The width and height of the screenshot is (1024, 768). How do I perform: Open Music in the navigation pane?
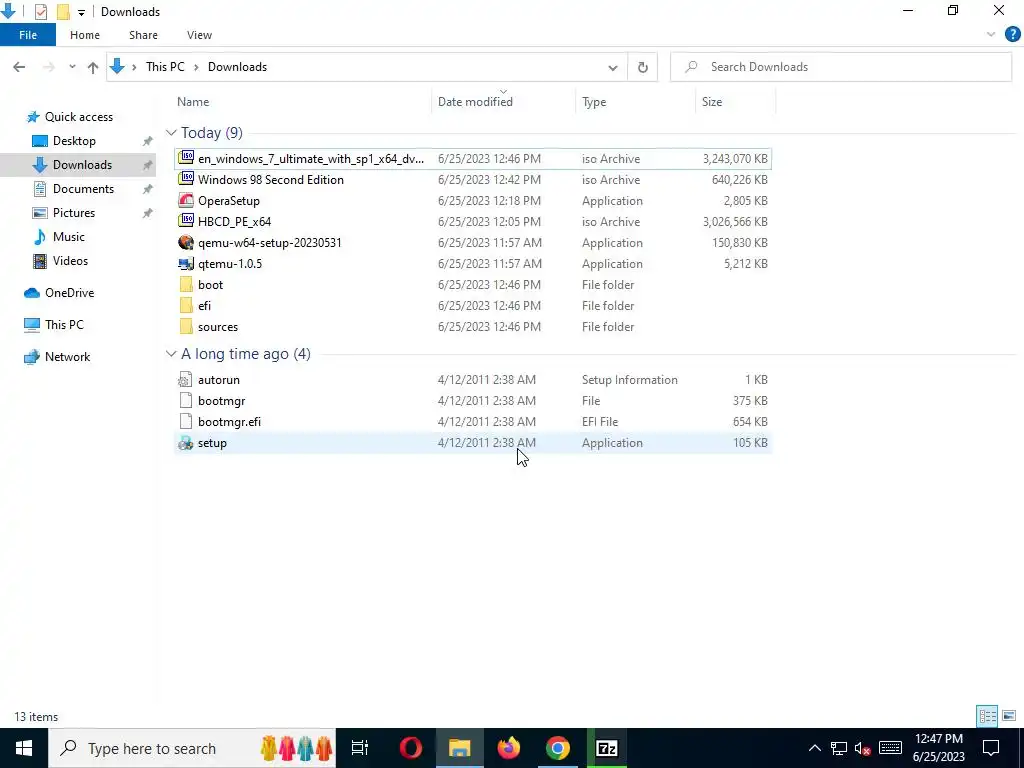[69, 236]
